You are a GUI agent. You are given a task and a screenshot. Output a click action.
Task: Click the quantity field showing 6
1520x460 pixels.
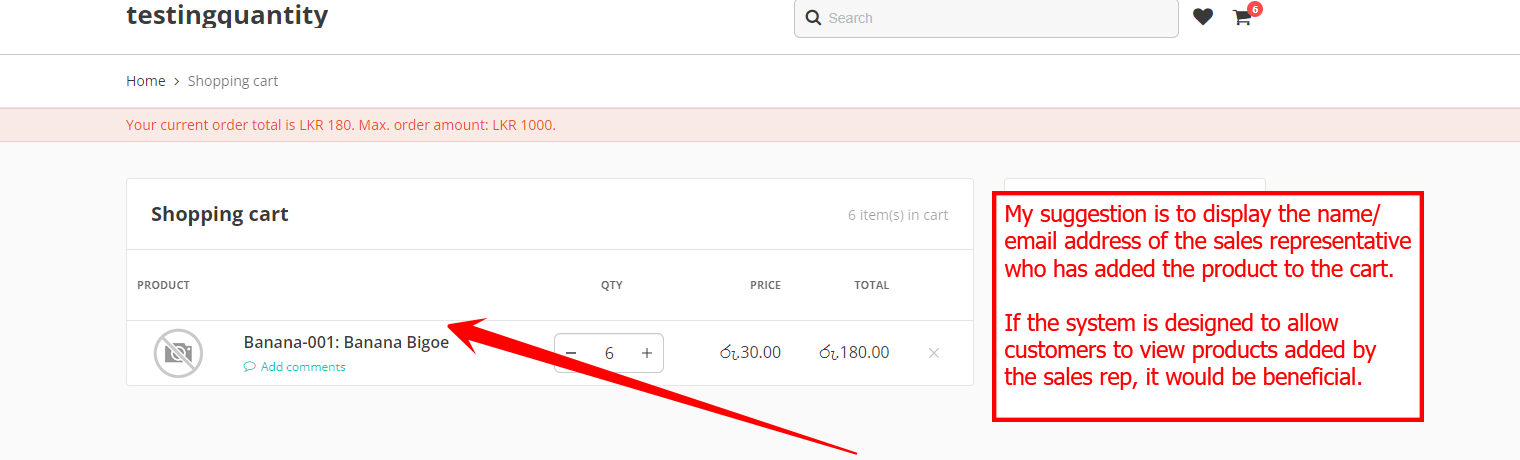(x=609, y=353)
